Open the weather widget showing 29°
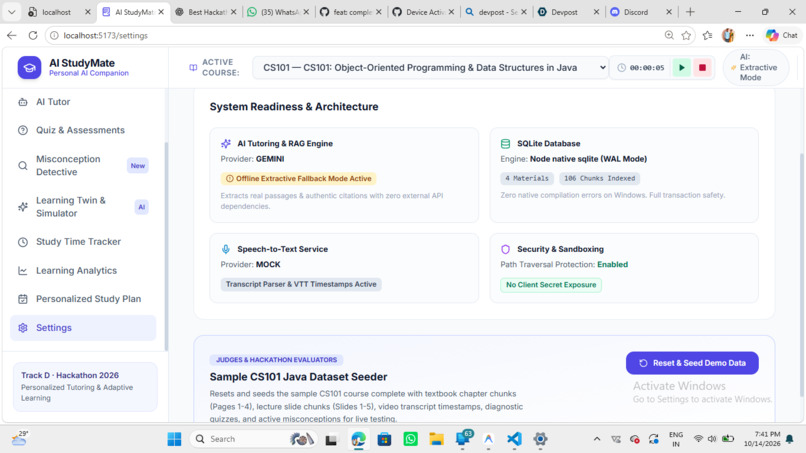 tap(20, 438)
